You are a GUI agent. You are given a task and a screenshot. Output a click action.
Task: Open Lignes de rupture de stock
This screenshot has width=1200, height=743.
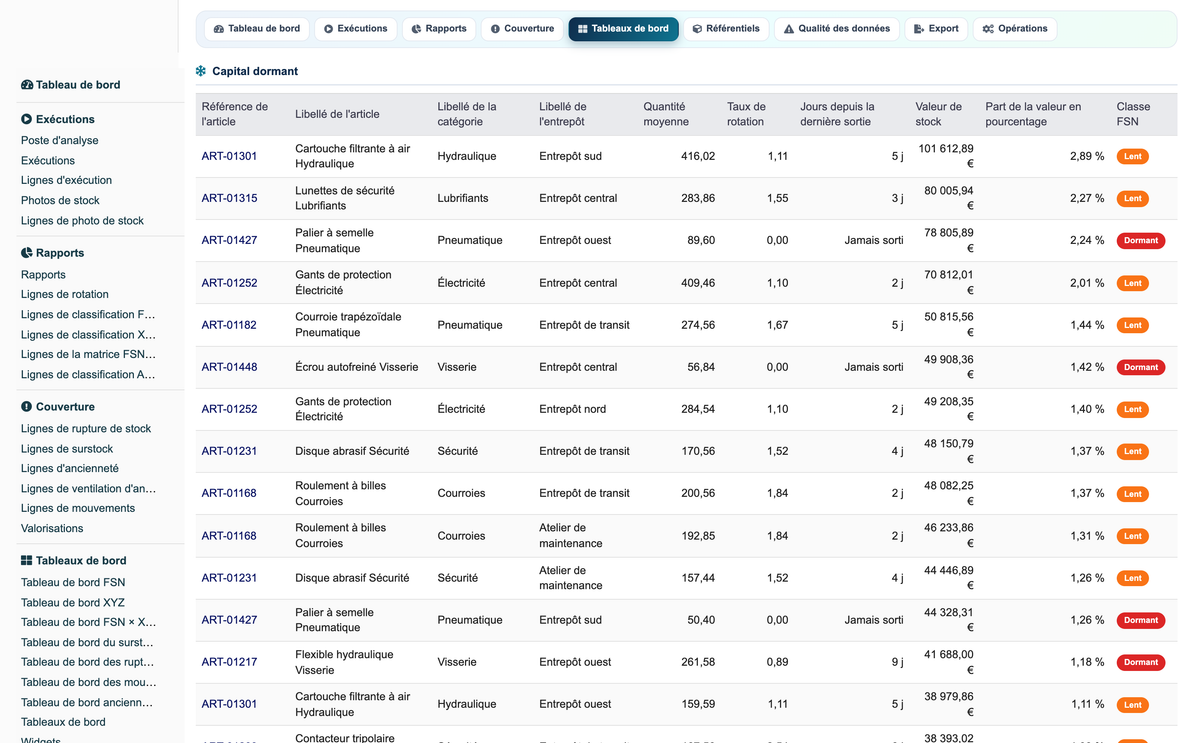click(x=86, y=429)
